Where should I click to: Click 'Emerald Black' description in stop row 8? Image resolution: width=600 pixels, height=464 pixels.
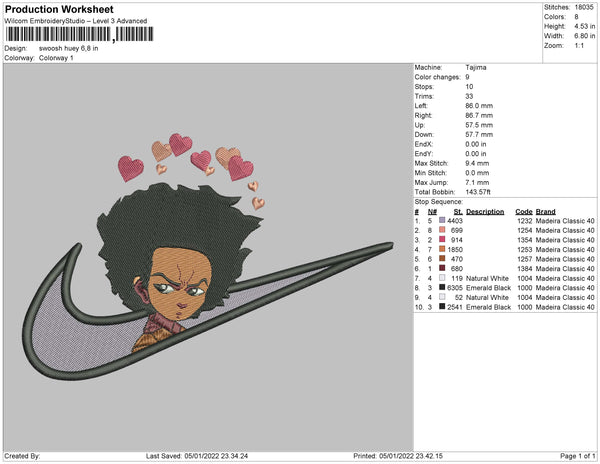click(x=488, y=288)
